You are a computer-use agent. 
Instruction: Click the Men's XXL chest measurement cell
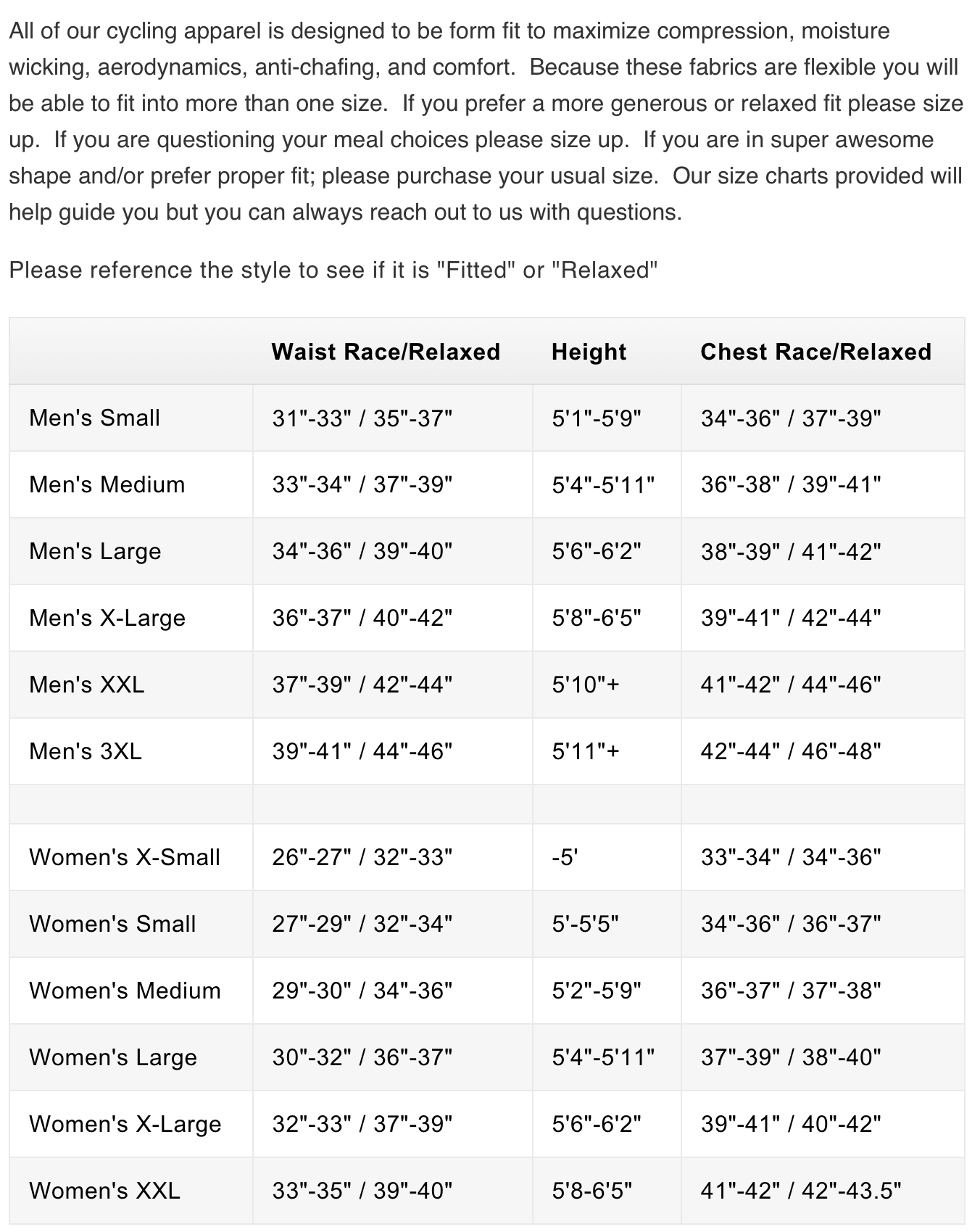(x=790, y=685)
